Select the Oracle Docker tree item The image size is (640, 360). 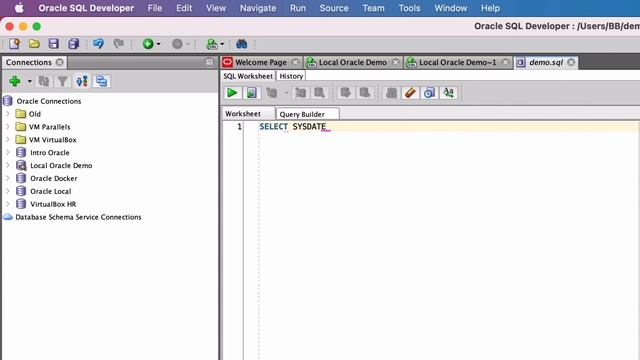(x=53, y=178)
